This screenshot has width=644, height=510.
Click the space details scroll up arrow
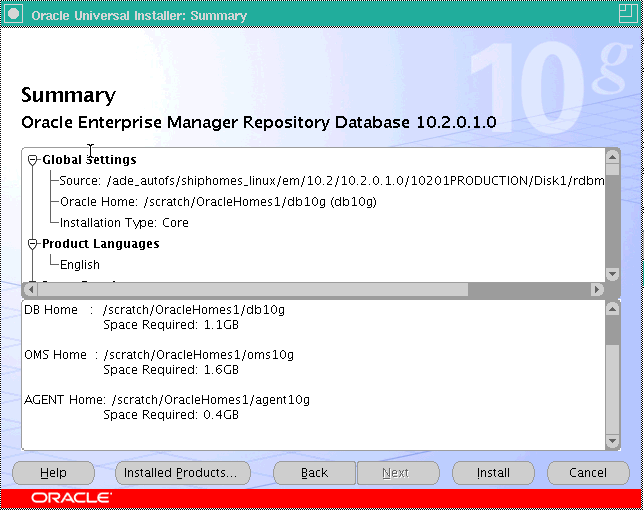tap(613, 309)
